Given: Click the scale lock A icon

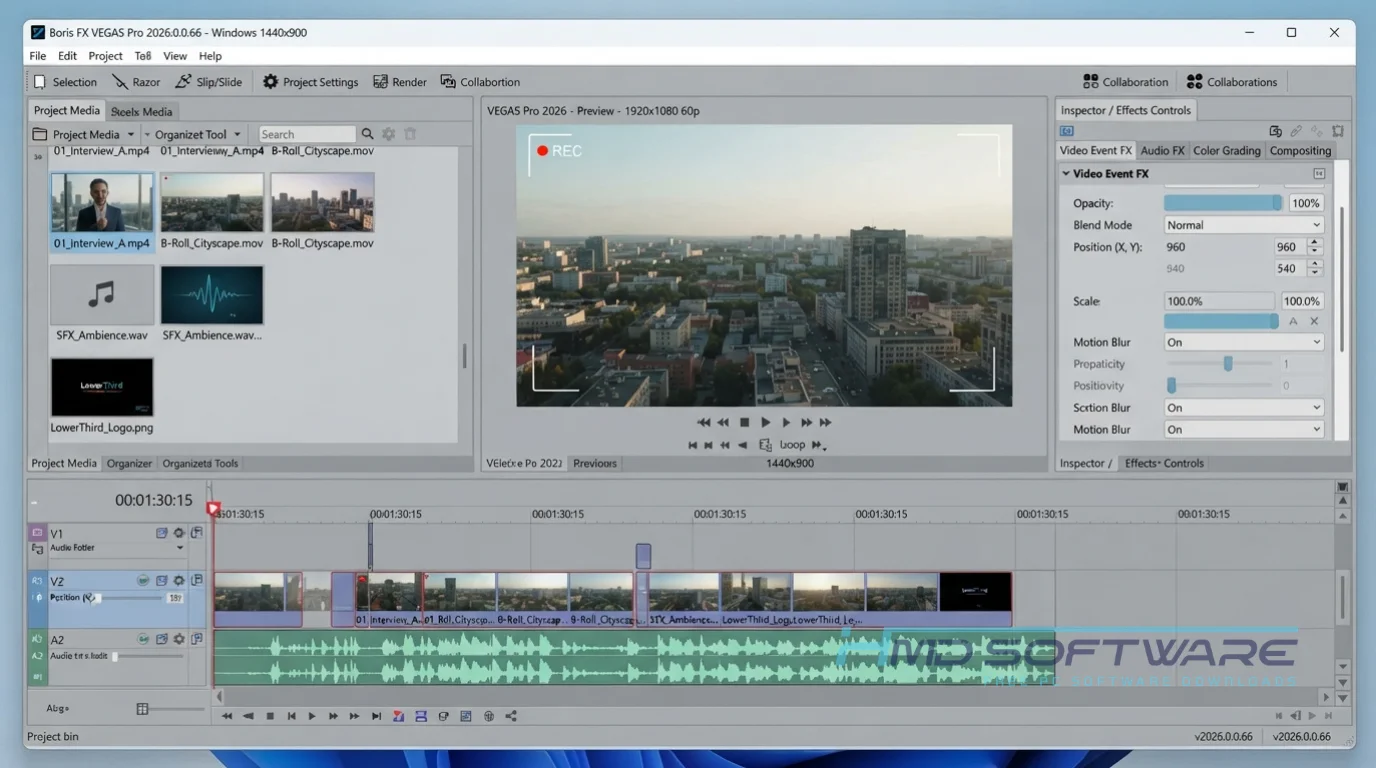Looking at the screenshot, I should click(1293, 322).
